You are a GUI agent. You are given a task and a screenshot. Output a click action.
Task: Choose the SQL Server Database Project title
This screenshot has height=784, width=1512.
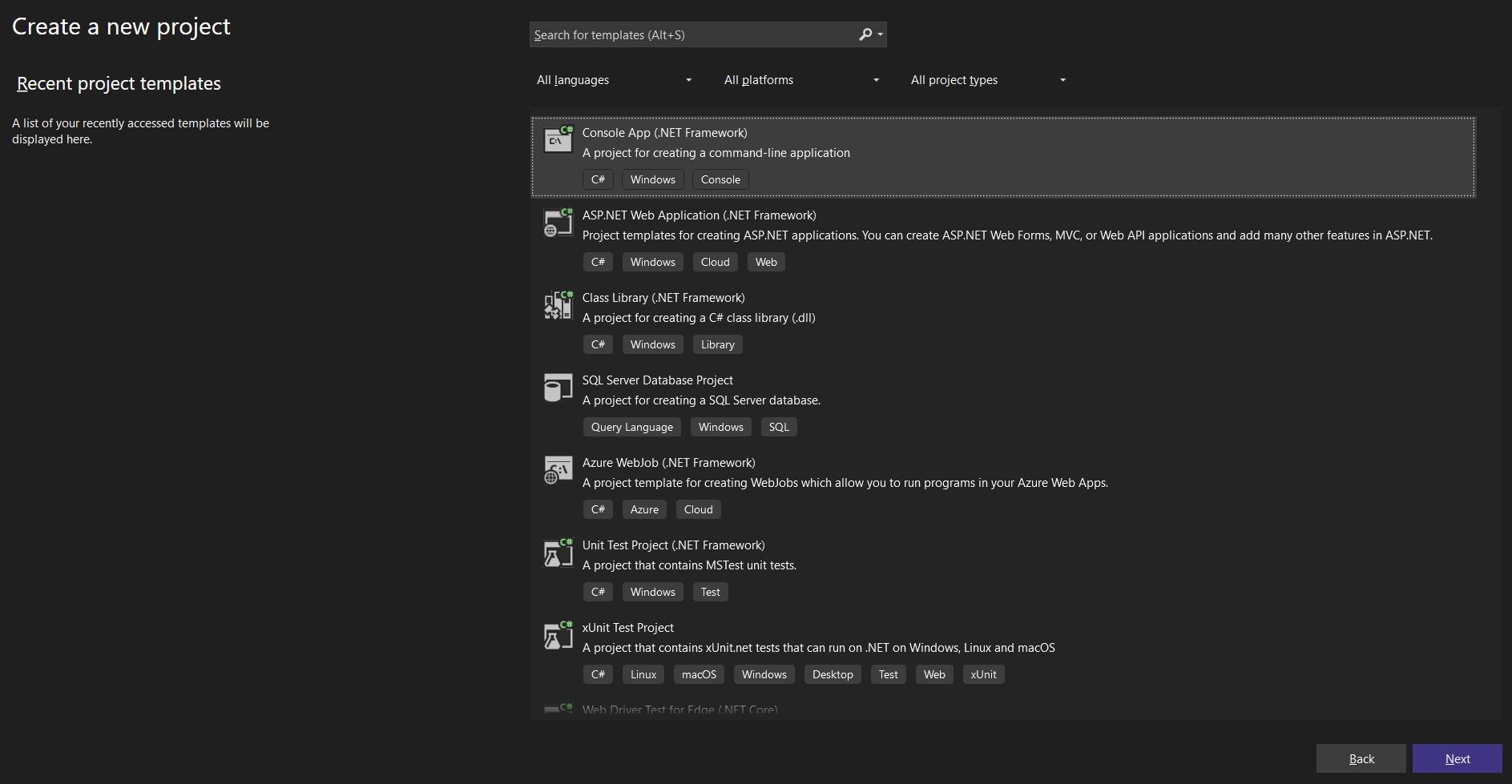coord(657,380)
